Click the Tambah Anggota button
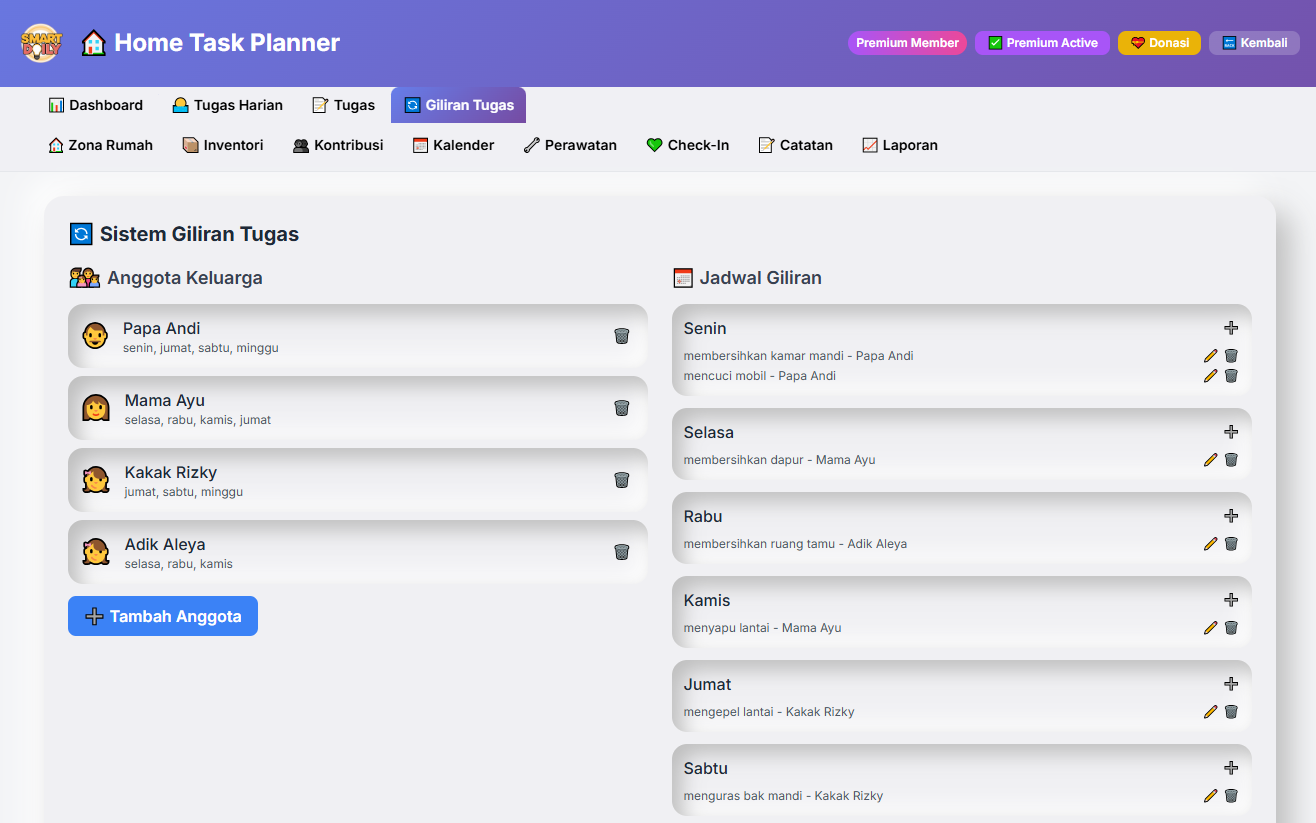The image size is (1316, 823). [x=163, y=616]
